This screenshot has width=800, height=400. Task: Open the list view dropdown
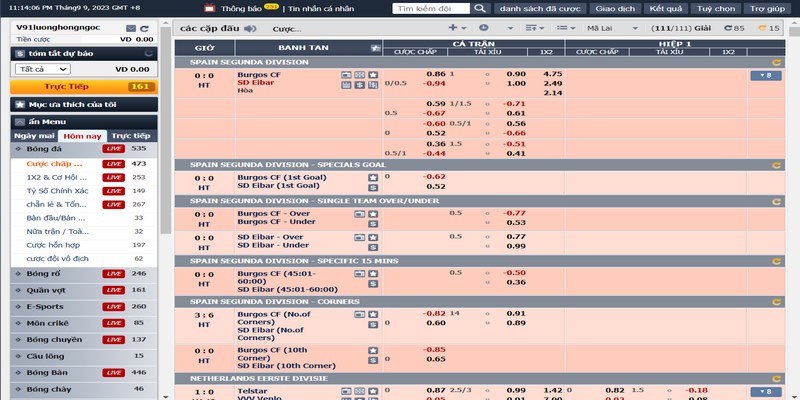(566, 28)
